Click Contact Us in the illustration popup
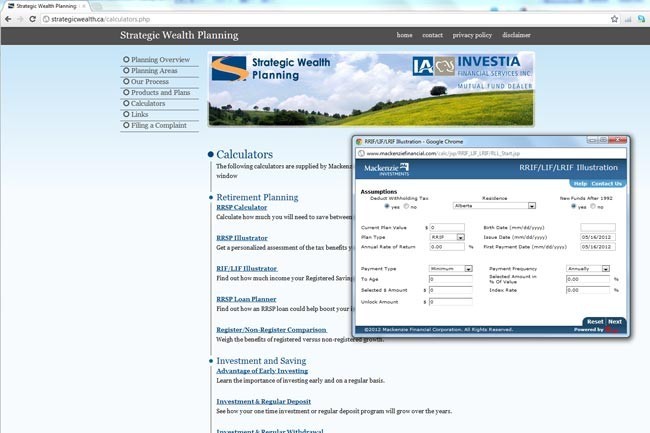The width and height of the screenshot is (650, 433). (606, 184)
